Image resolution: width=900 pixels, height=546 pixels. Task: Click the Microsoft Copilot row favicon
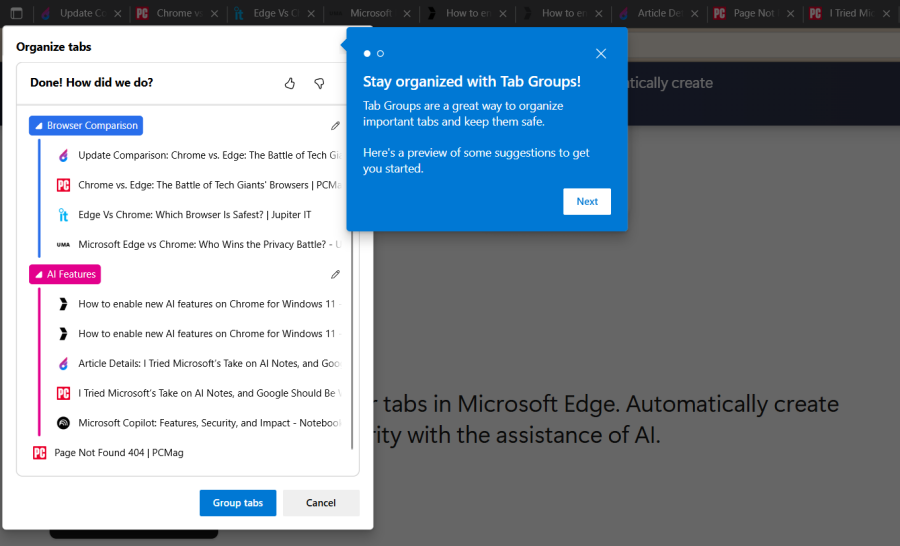coord(63,423)
